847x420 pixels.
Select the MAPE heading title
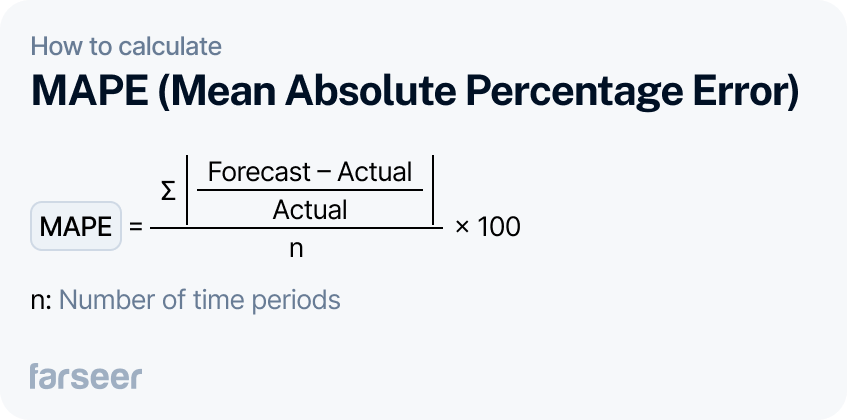coord(415,92)
